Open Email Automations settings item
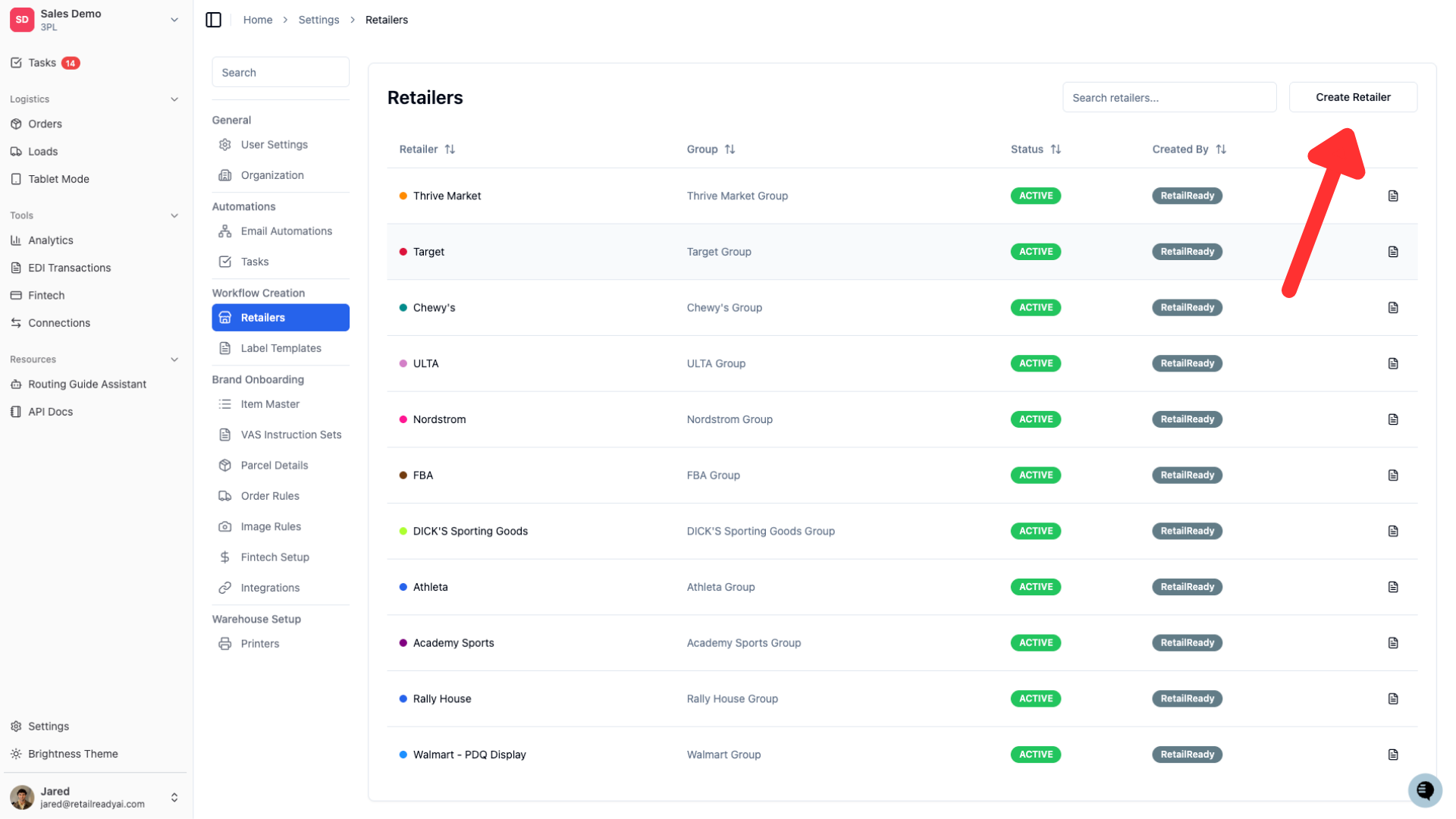 [x=286, y=231]
